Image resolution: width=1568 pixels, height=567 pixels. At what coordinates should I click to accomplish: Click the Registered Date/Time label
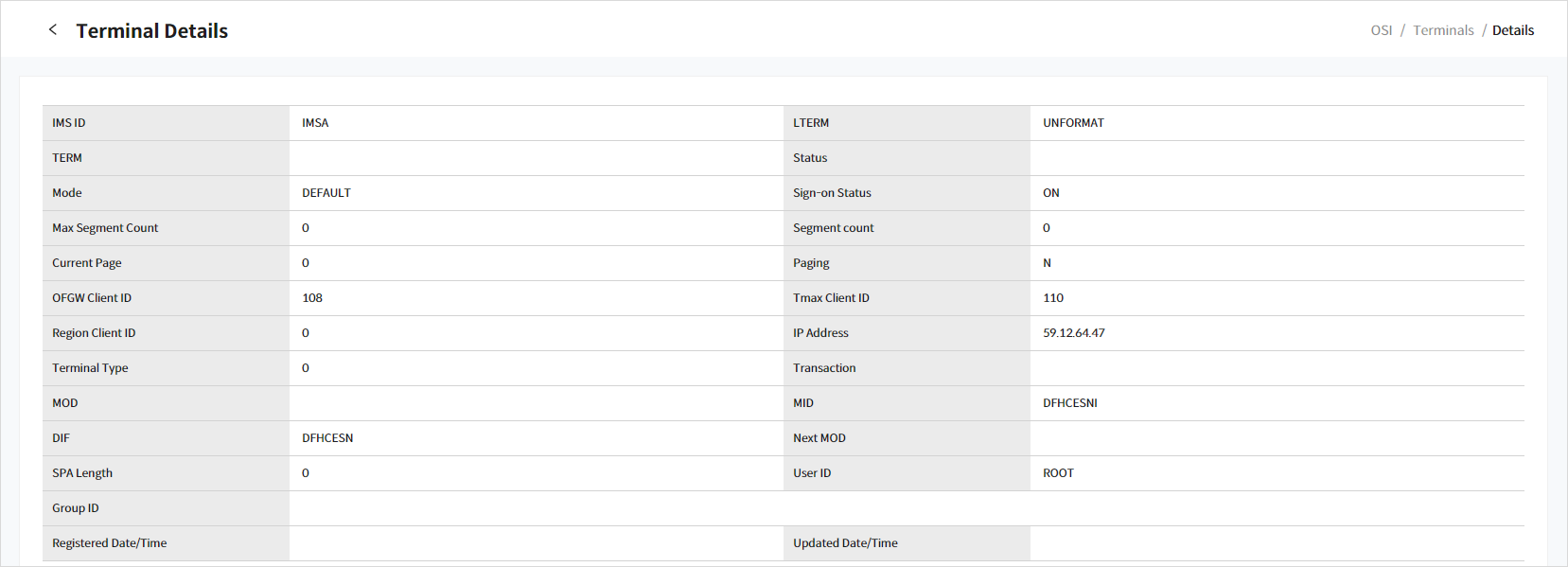[x=110, y=543]
